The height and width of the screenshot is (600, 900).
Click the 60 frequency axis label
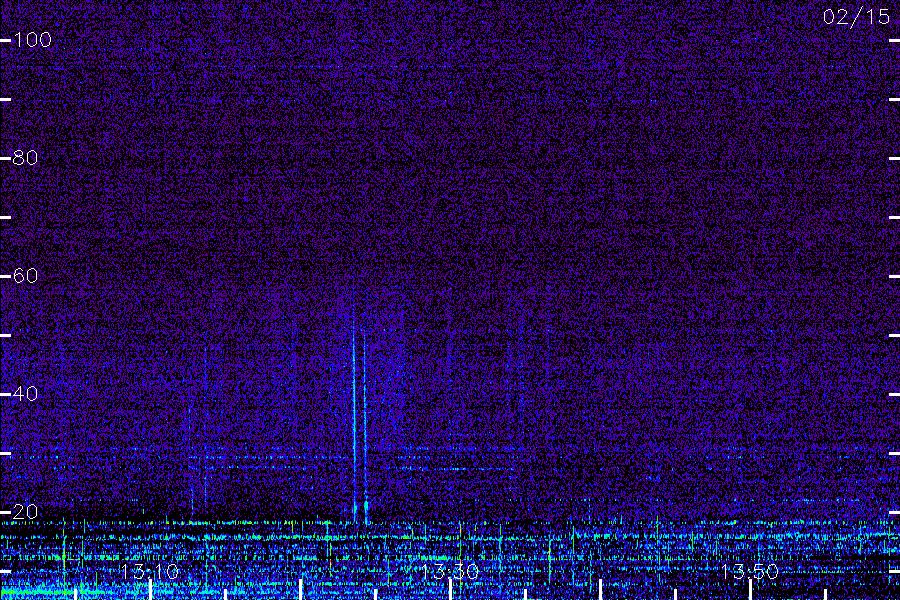tap(25, 276)
